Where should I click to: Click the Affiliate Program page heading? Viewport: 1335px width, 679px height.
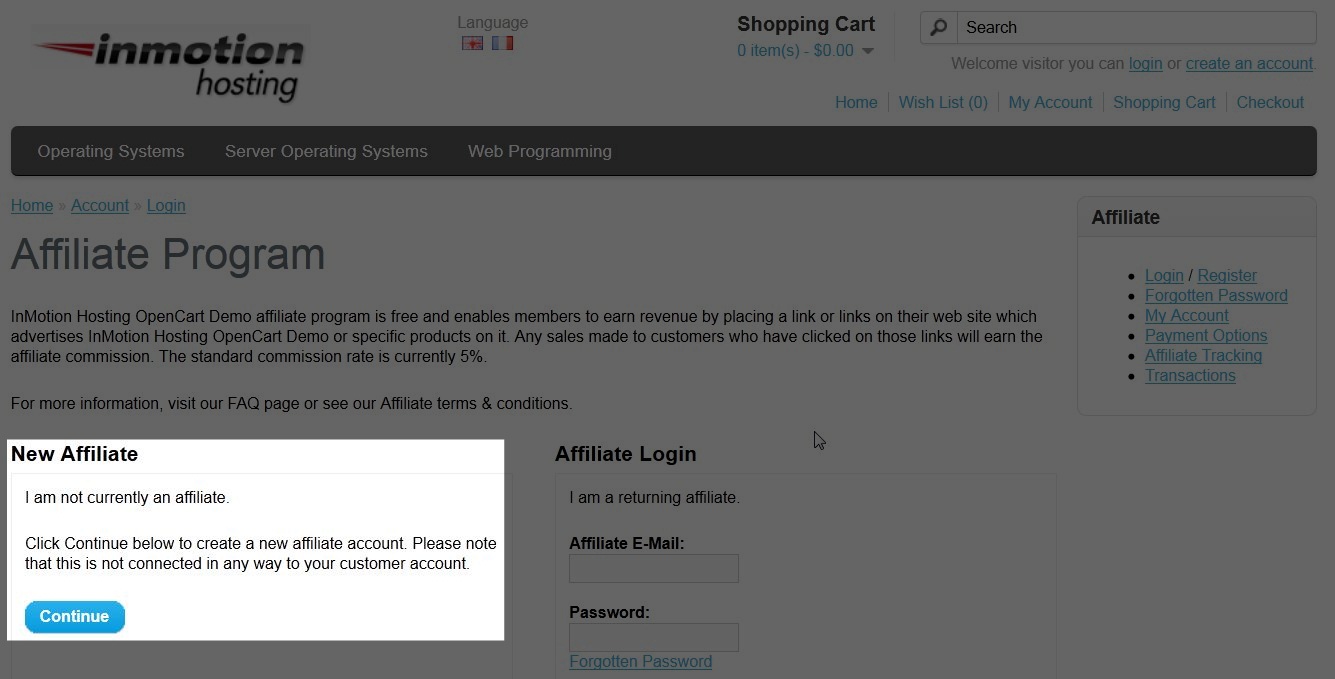168,254
